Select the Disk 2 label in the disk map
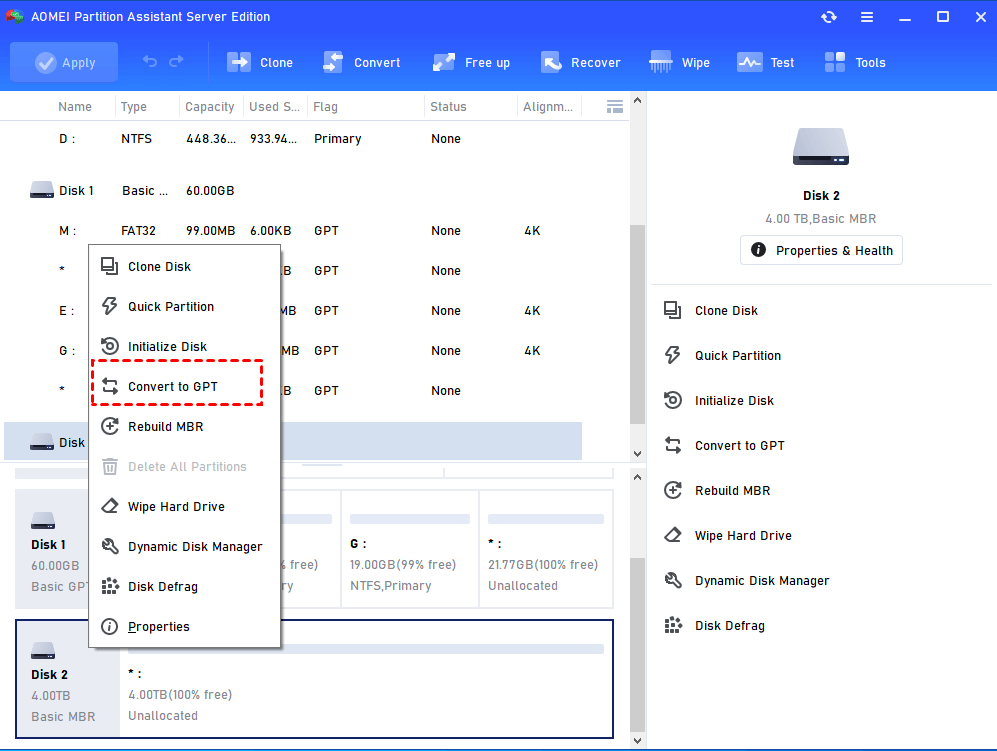This screenshot has height=751, width=997. (50, 675)
